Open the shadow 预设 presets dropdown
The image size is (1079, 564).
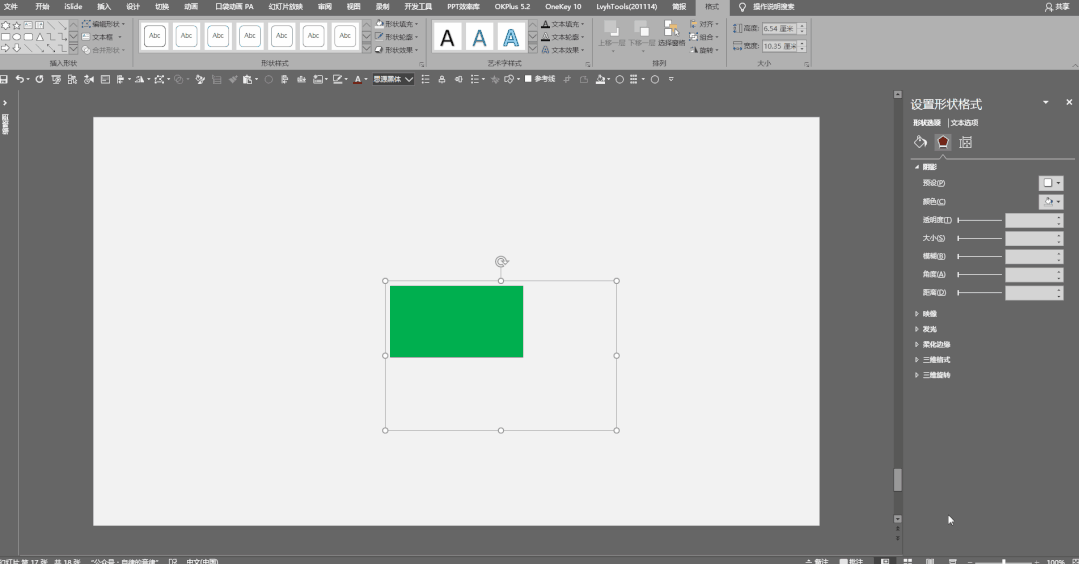tap(1051, 183)
